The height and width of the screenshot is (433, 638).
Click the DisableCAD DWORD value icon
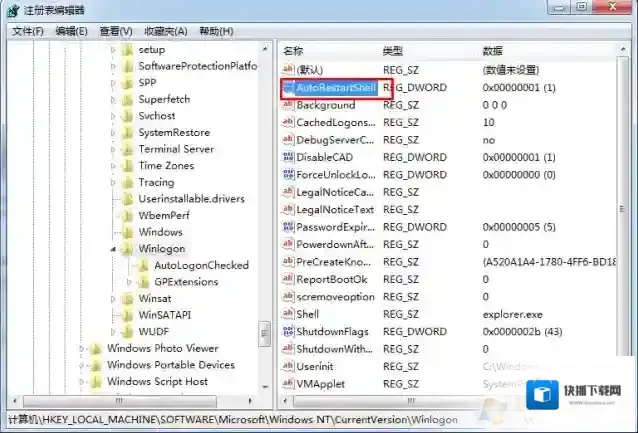[x=288, y=157]
